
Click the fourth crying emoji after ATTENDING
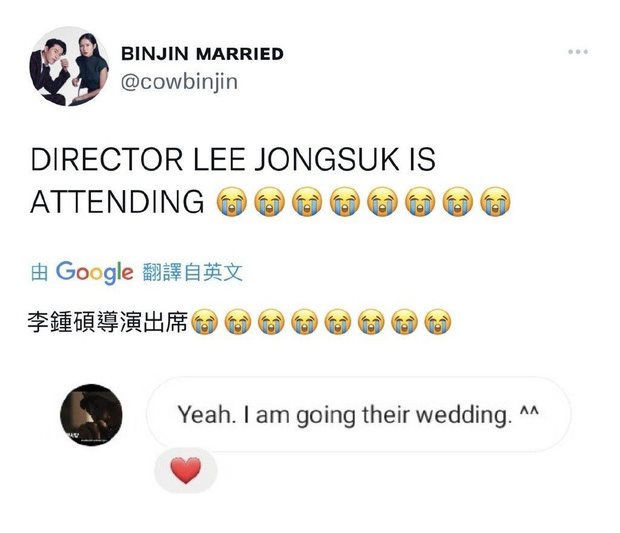point(344,202)
